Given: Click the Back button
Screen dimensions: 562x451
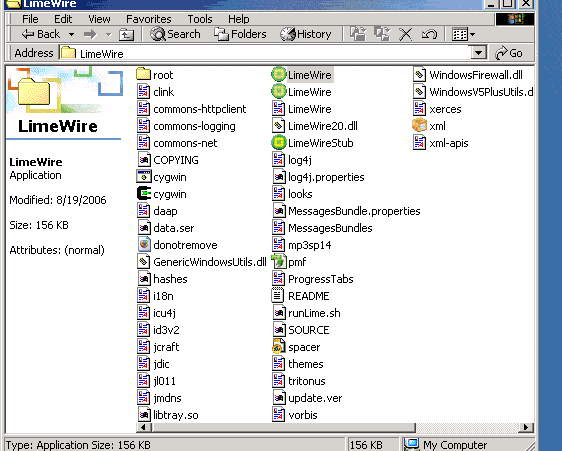Looking at the screenshot, I should [41, 34].
